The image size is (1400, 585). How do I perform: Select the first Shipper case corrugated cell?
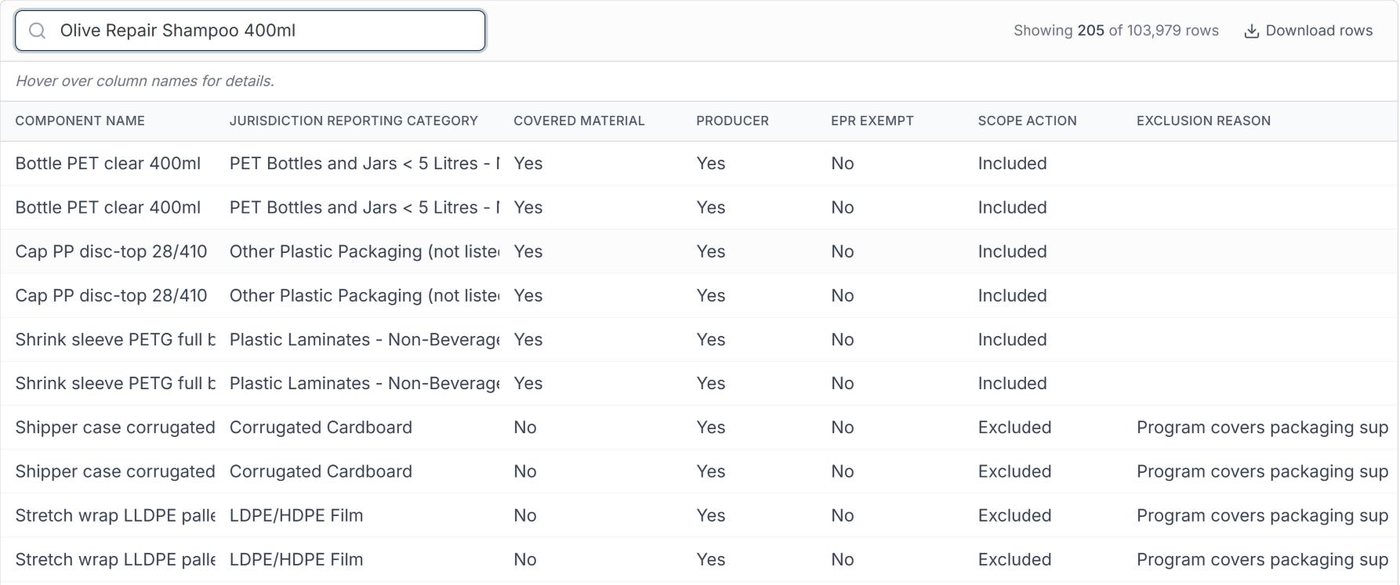(x=115, y=428)
